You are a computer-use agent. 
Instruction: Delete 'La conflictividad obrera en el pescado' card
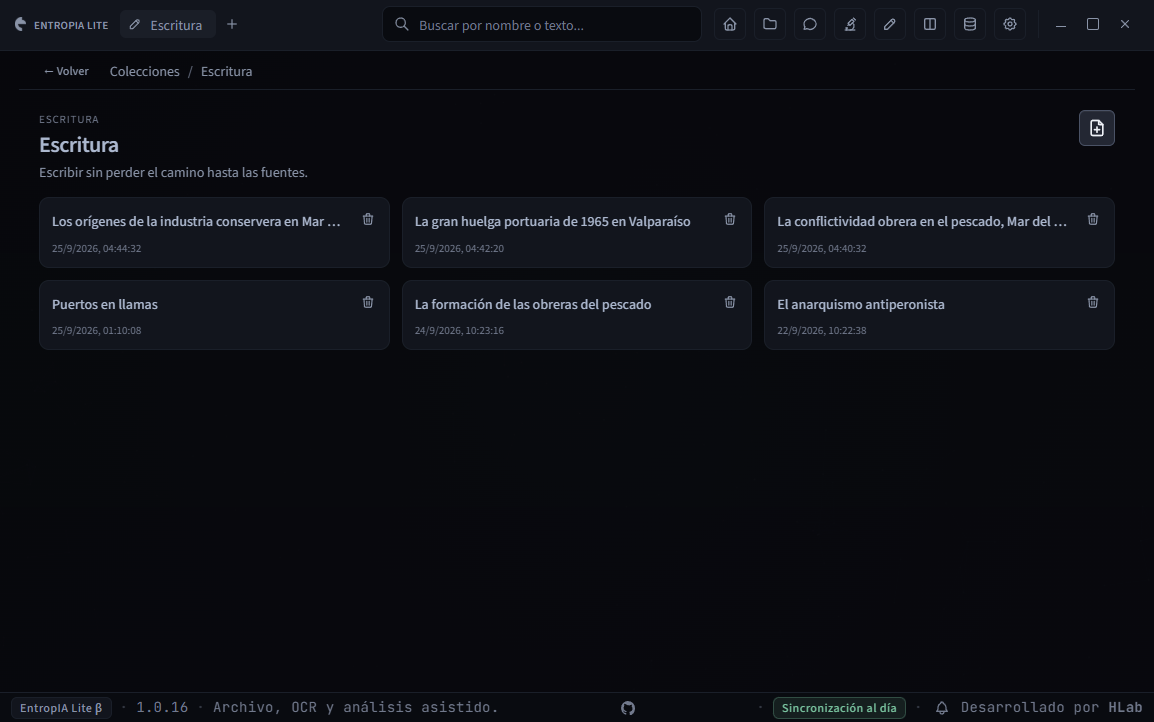[x=1093, y=219]
